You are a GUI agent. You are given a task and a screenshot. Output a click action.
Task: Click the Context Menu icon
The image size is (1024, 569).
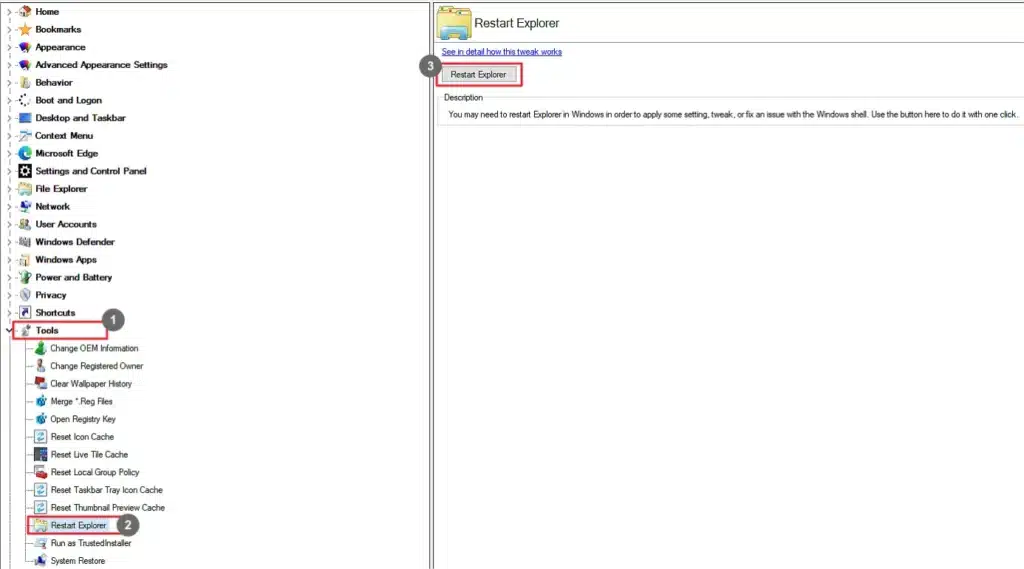coord(25,135)
